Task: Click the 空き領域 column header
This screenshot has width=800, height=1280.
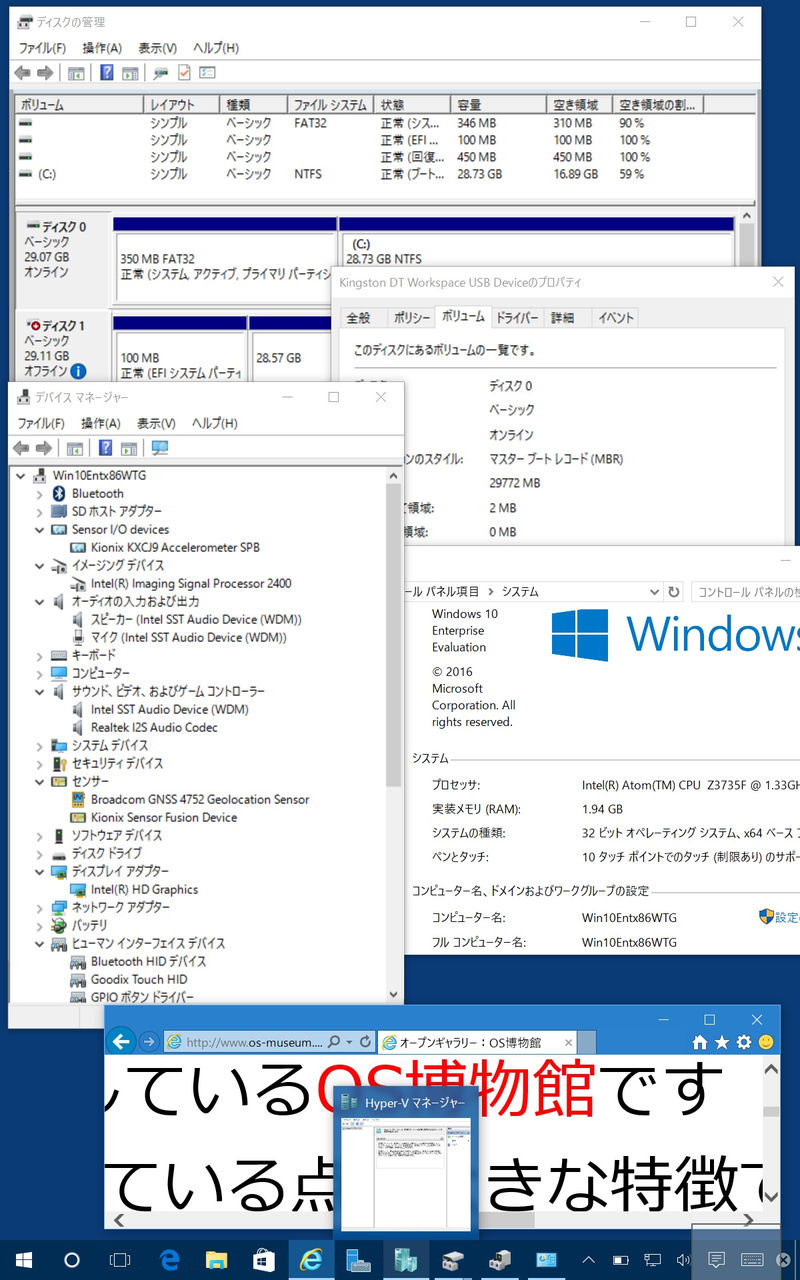Action: 579,105
